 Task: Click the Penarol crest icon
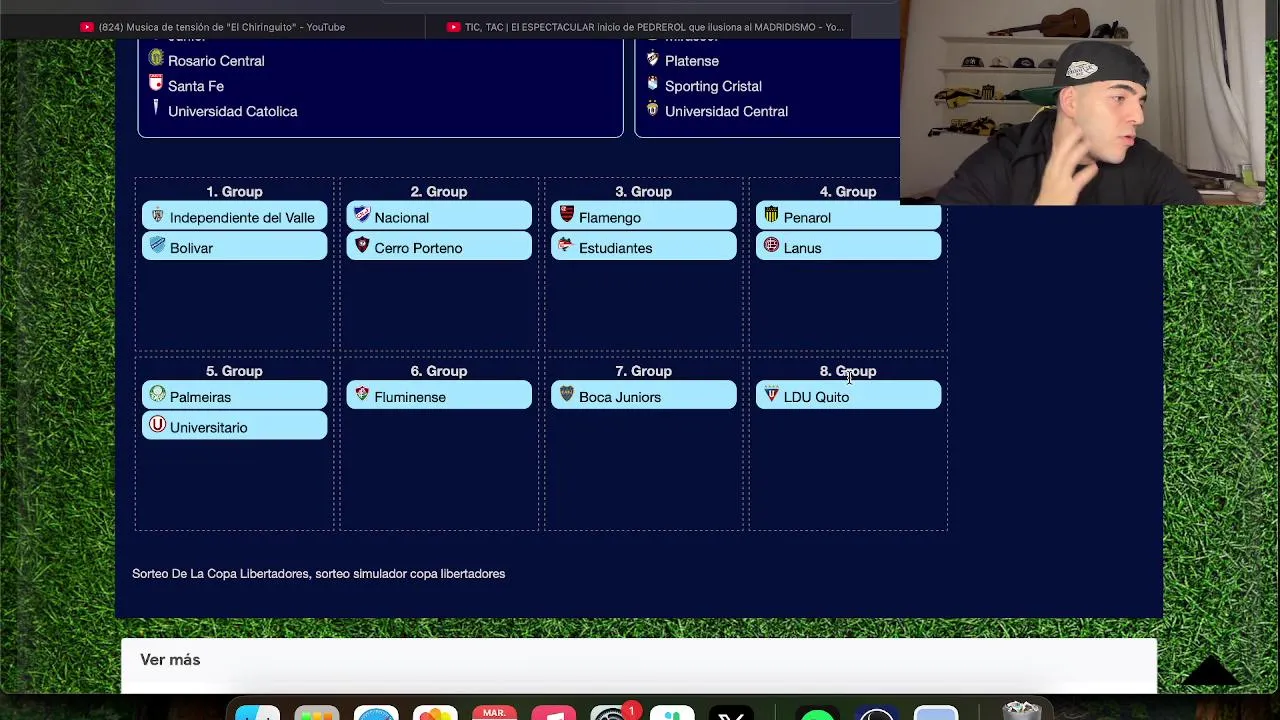(x=771, y=215)
